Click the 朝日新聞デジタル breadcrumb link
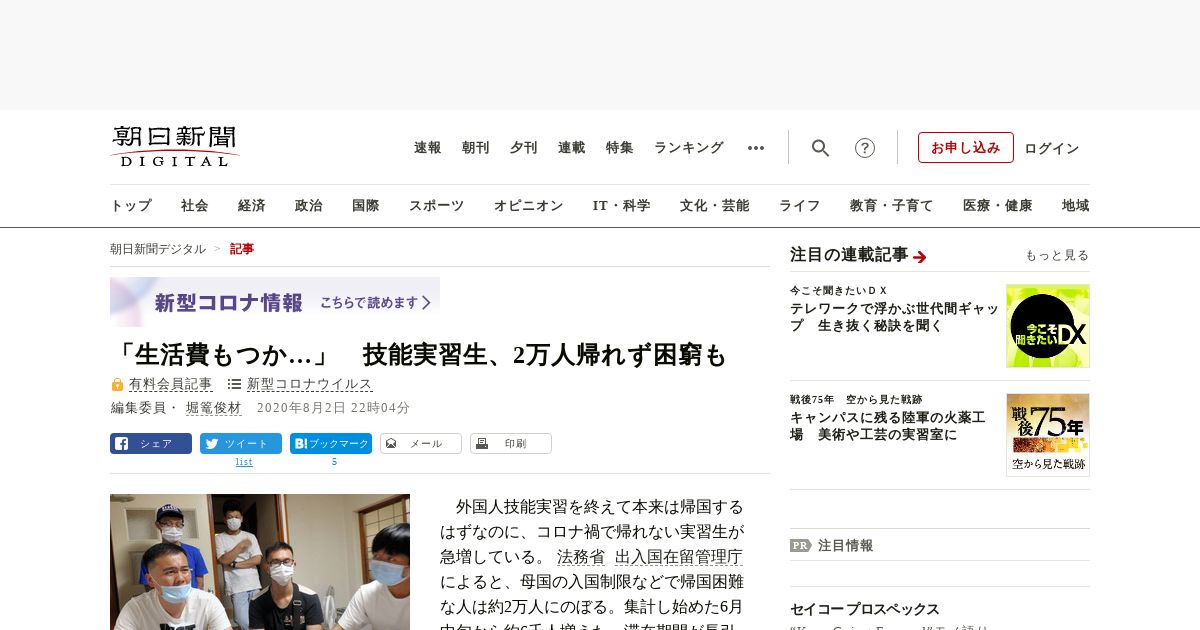Screen dimensions: 1200x630 [x=158, y=249]
